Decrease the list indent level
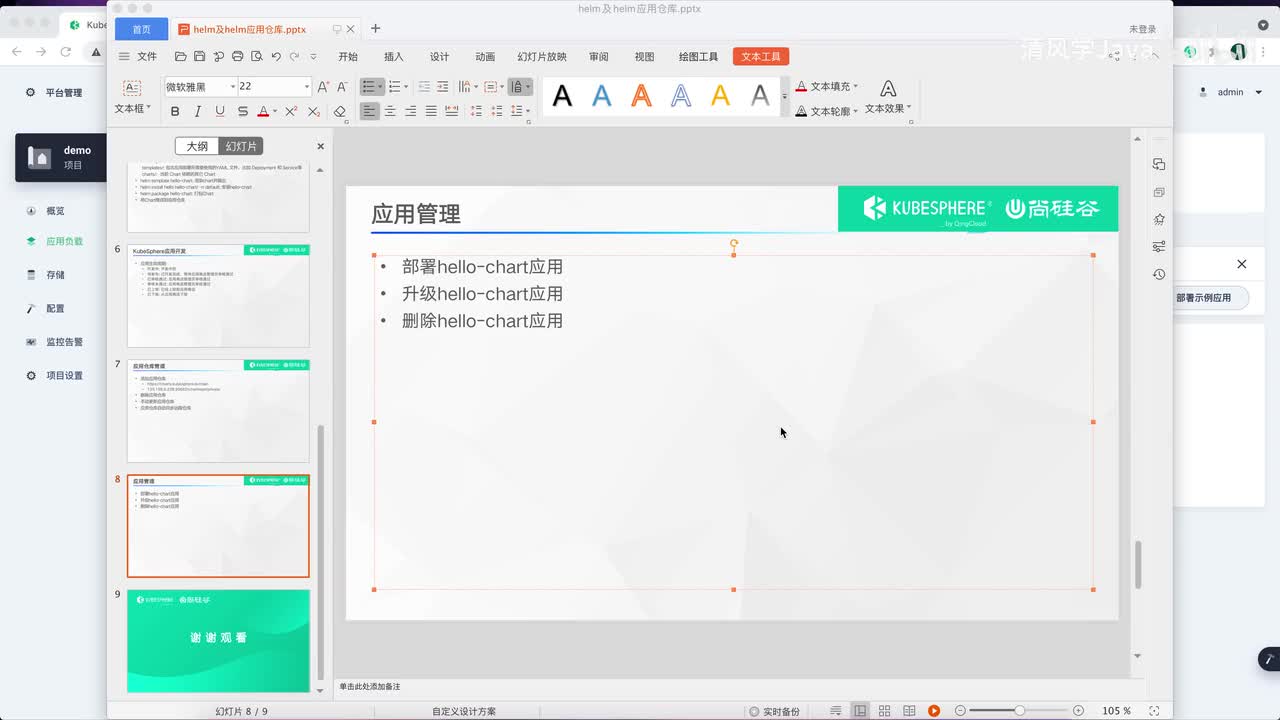1280x720 pixels. [x=424, y=87]
